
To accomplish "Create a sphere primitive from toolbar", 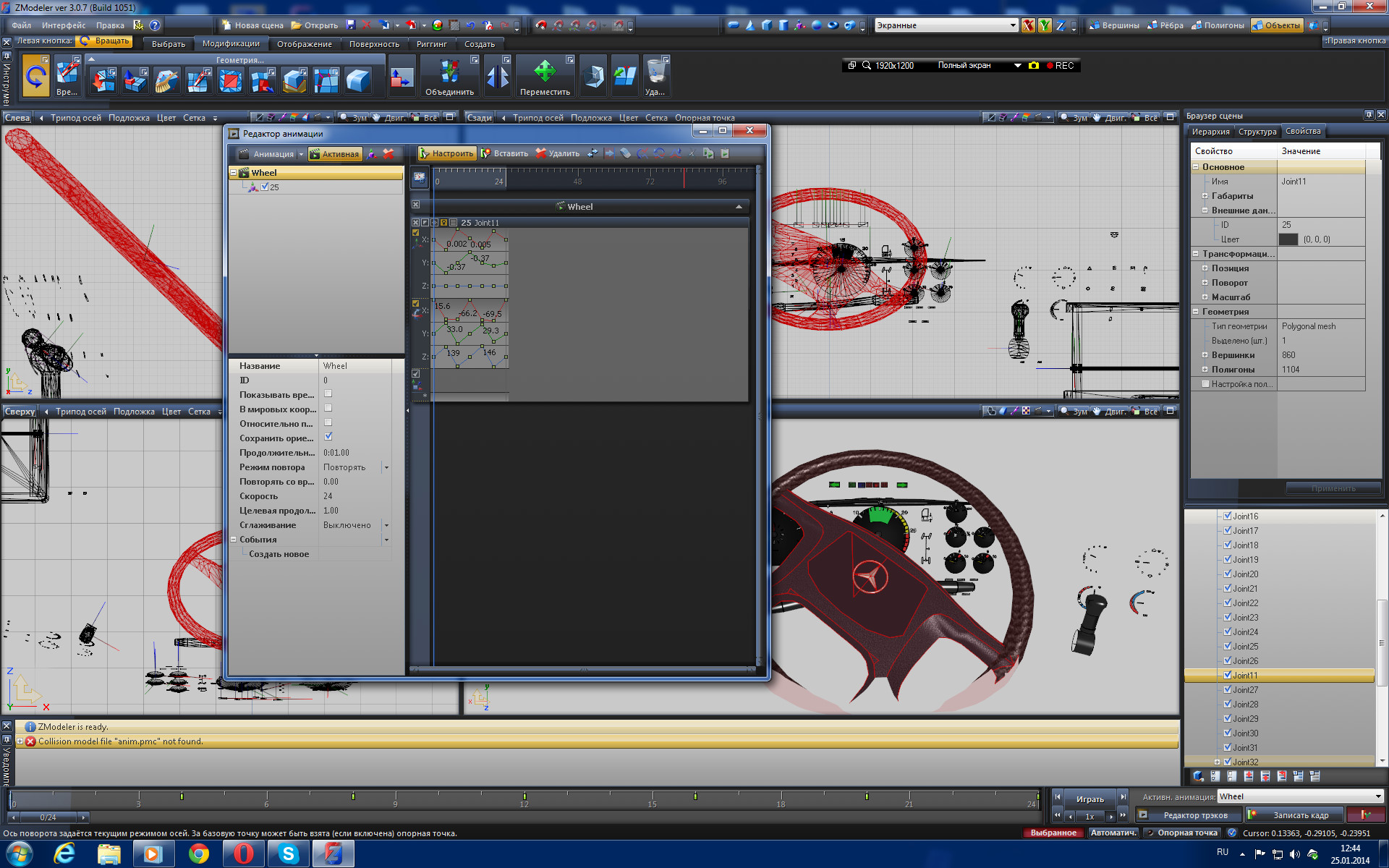I will click(817, 25).
